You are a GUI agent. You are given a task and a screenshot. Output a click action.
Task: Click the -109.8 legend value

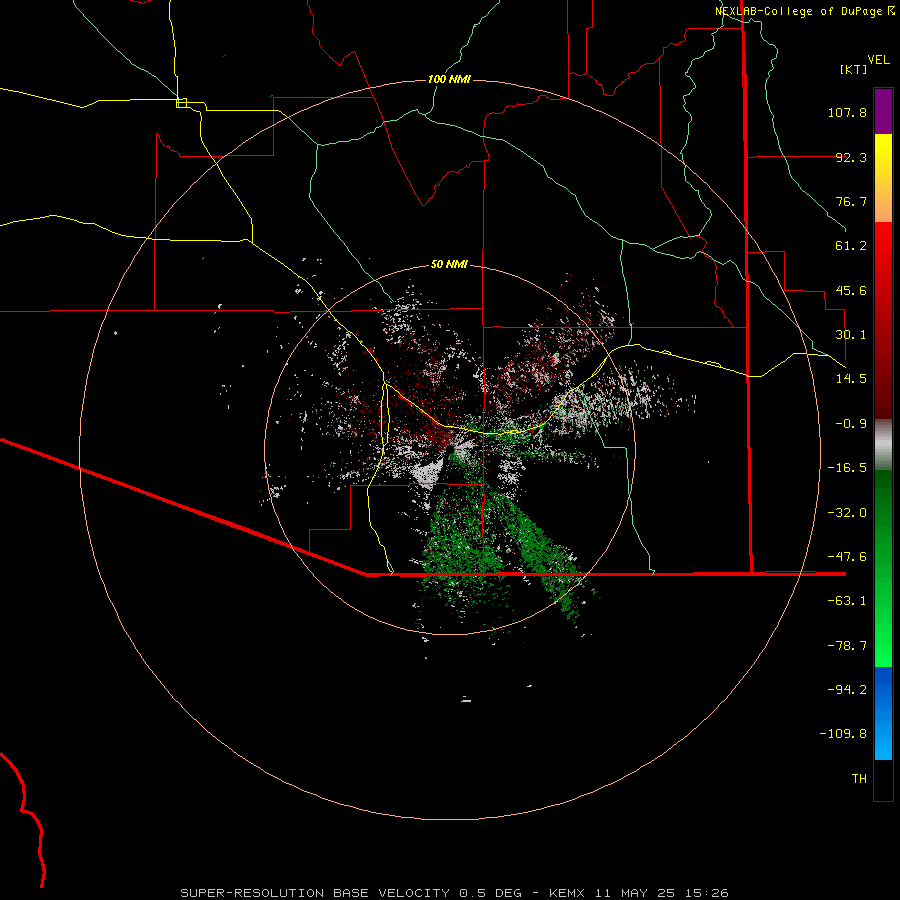click(843, 734)
